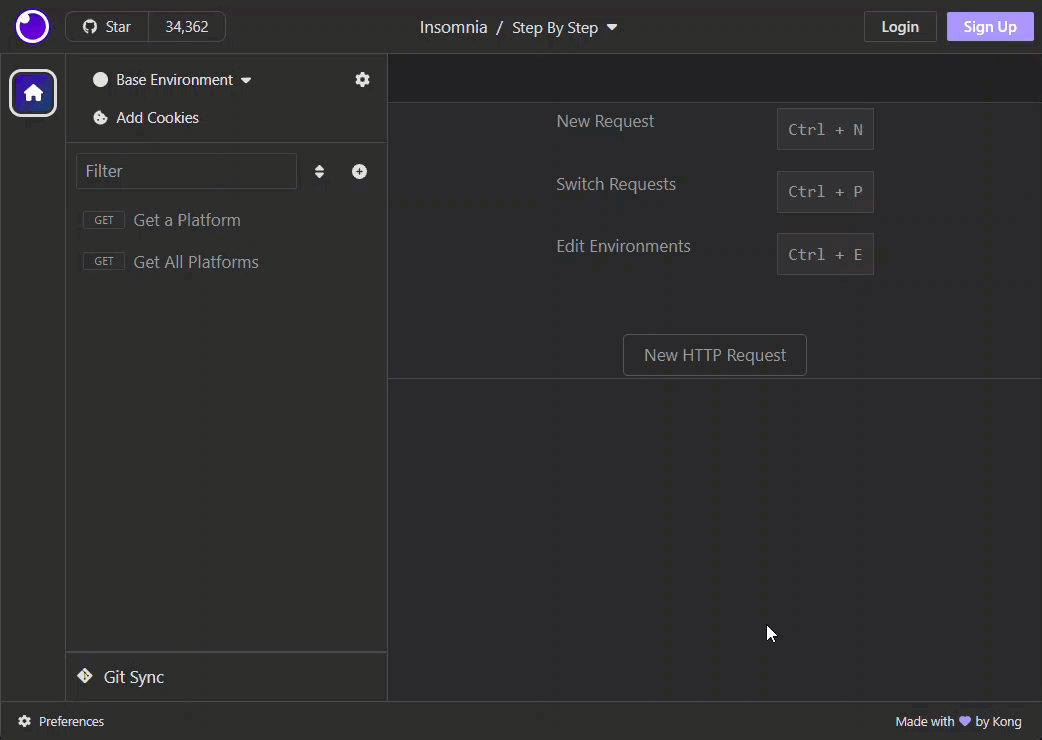Click the New Request label
The height and width of the screenshot is (740, 1042).
[605, 122]
